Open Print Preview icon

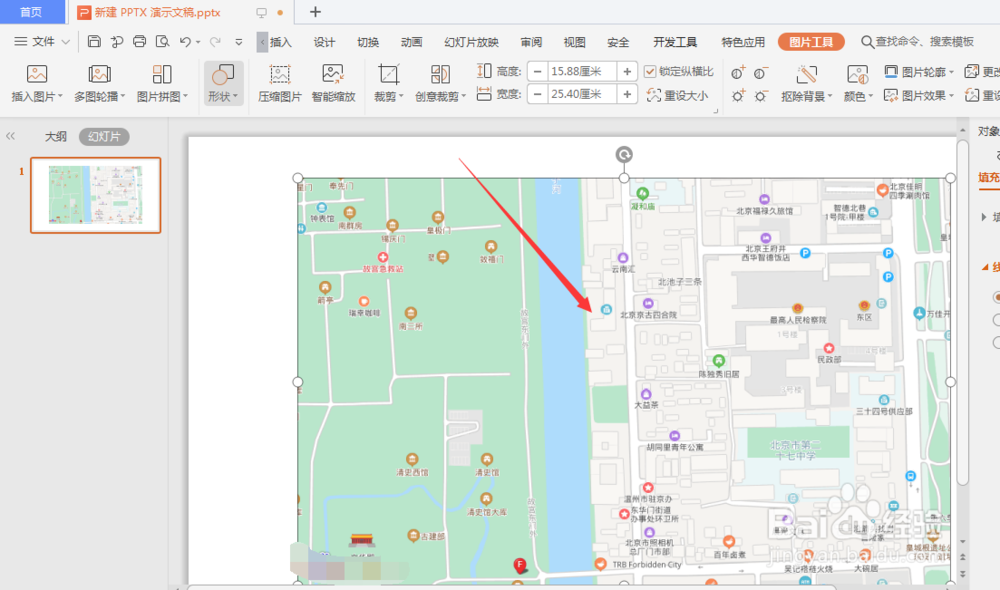pyautogui.click(x=163, y=41)
